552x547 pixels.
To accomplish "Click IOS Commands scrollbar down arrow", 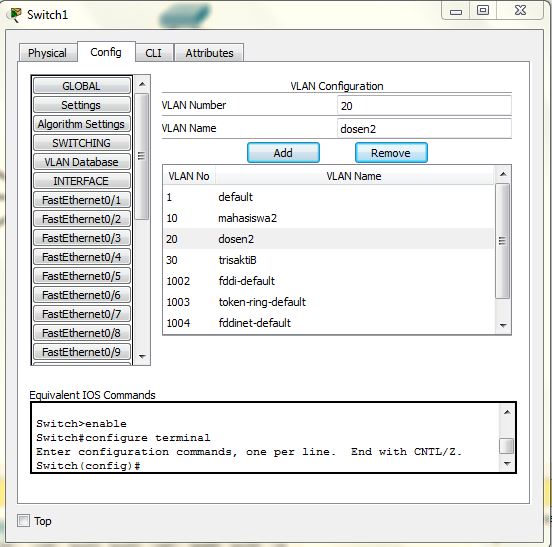I will tap(507, 464).
